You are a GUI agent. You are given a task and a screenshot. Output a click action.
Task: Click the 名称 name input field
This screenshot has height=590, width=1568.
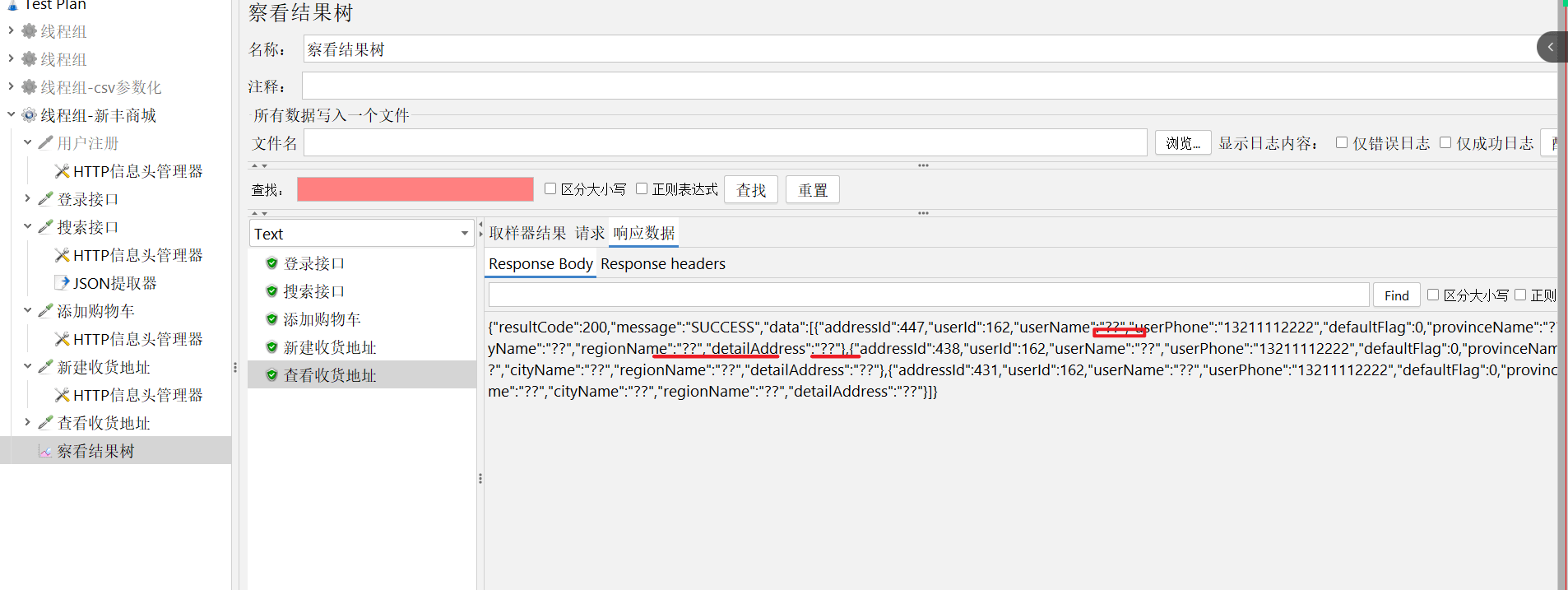(x=930, y=49)
